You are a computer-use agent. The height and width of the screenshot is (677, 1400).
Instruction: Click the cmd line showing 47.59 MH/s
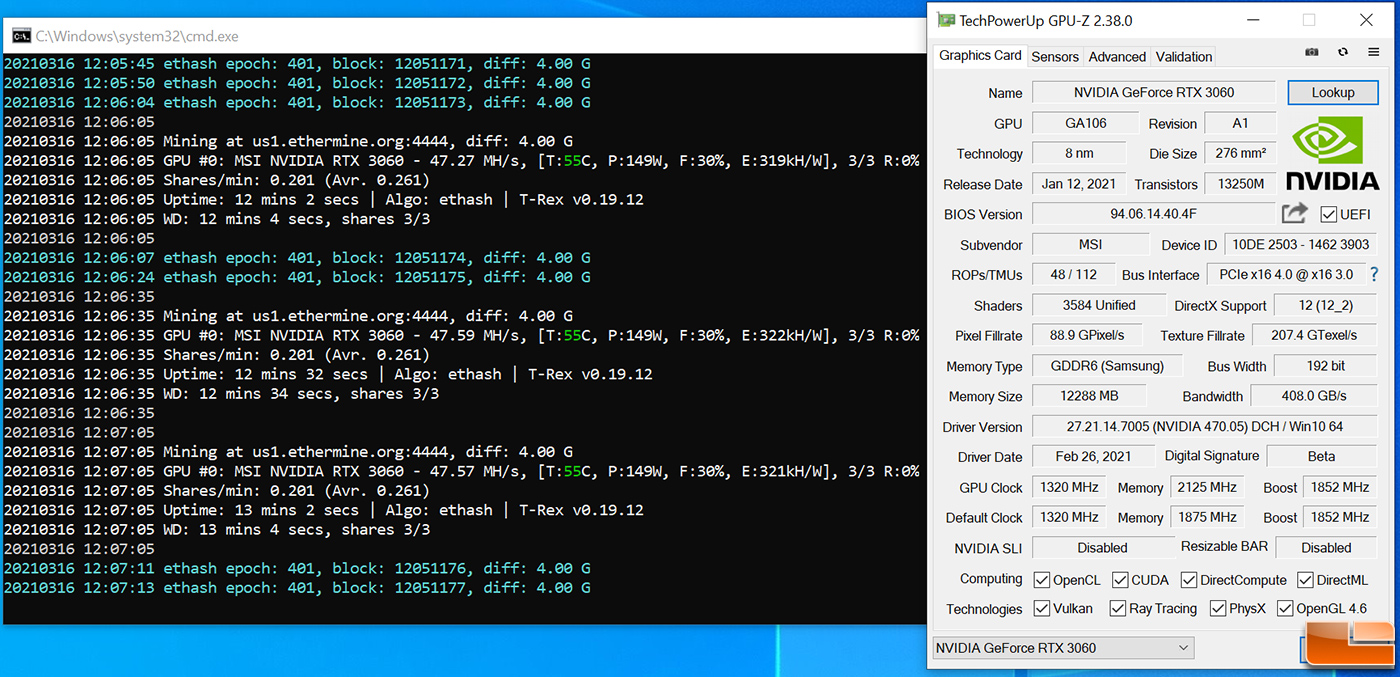click(461, 336)
